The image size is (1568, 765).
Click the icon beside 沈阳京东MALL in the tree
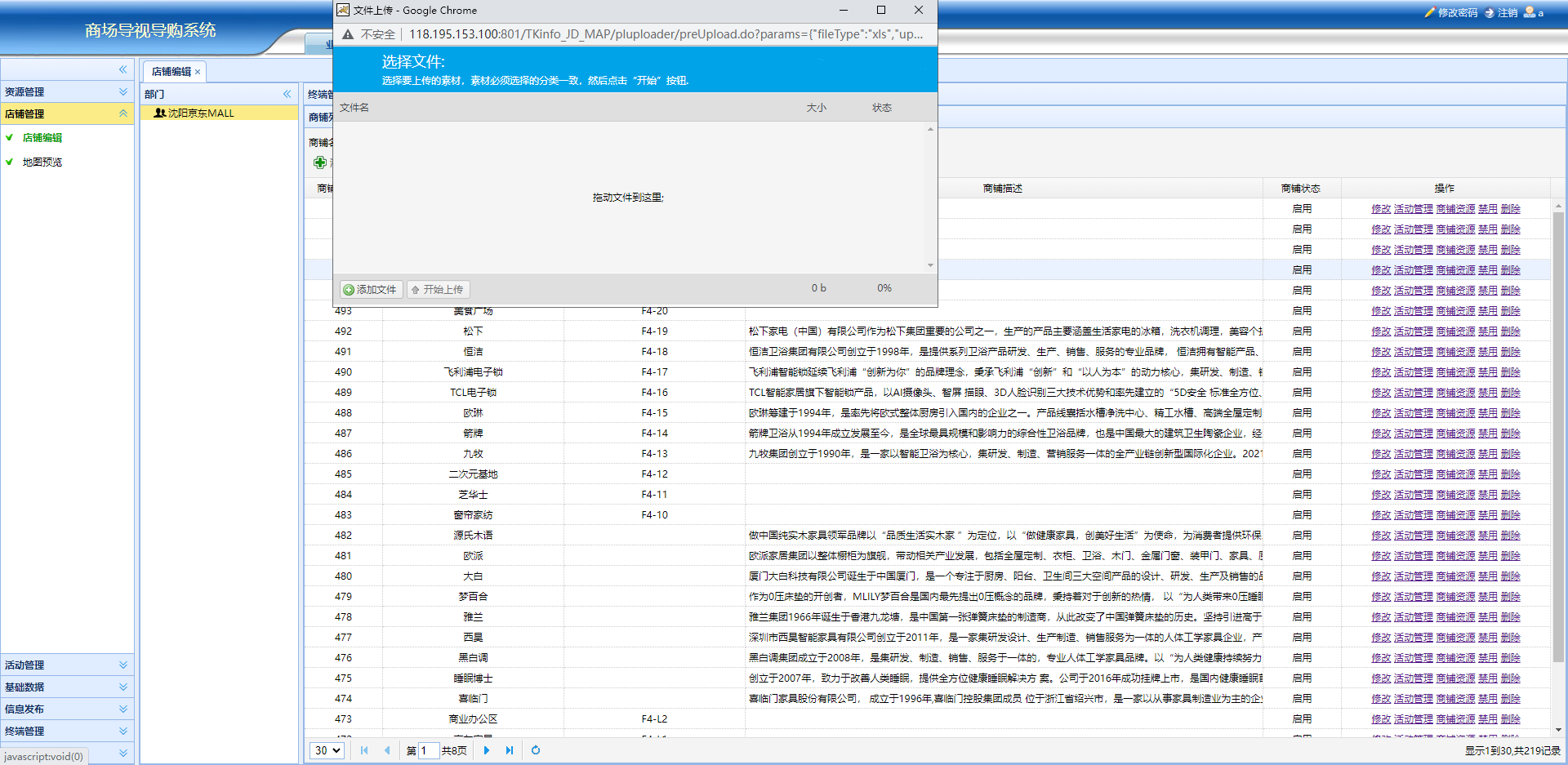(160, 113)
